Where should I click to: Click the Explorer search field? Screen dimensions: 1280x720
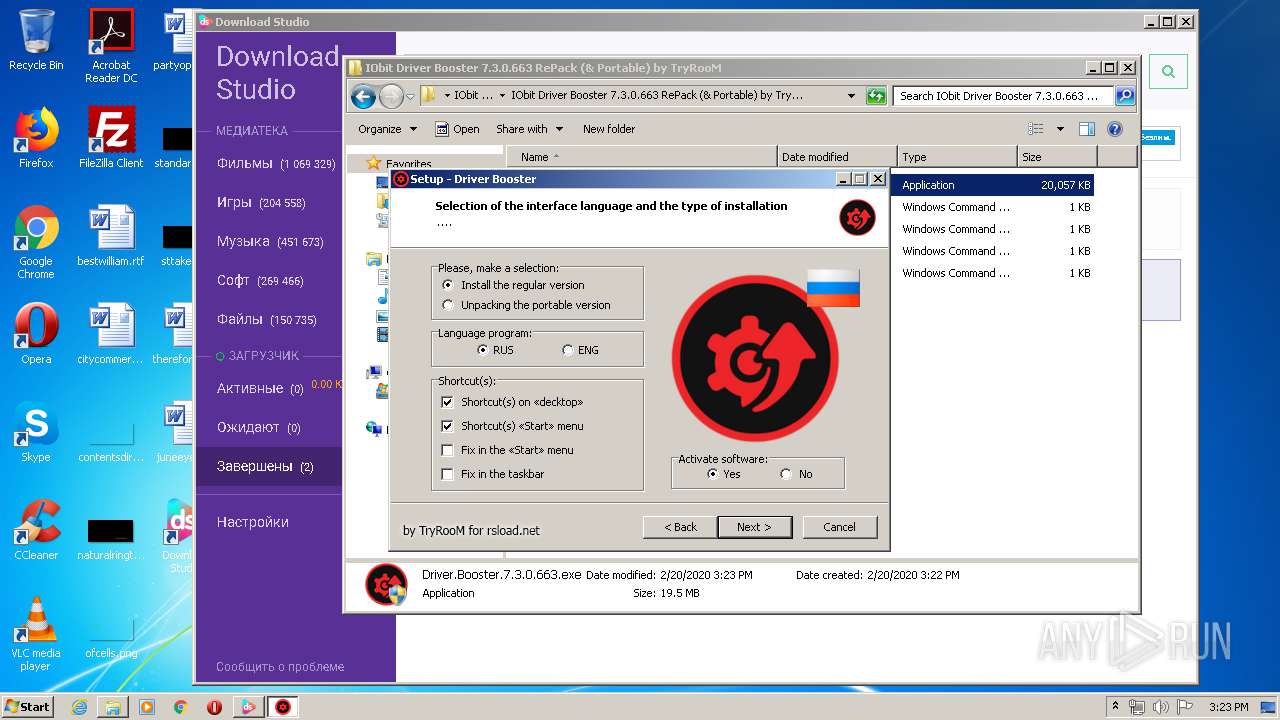click(1003, 96)
